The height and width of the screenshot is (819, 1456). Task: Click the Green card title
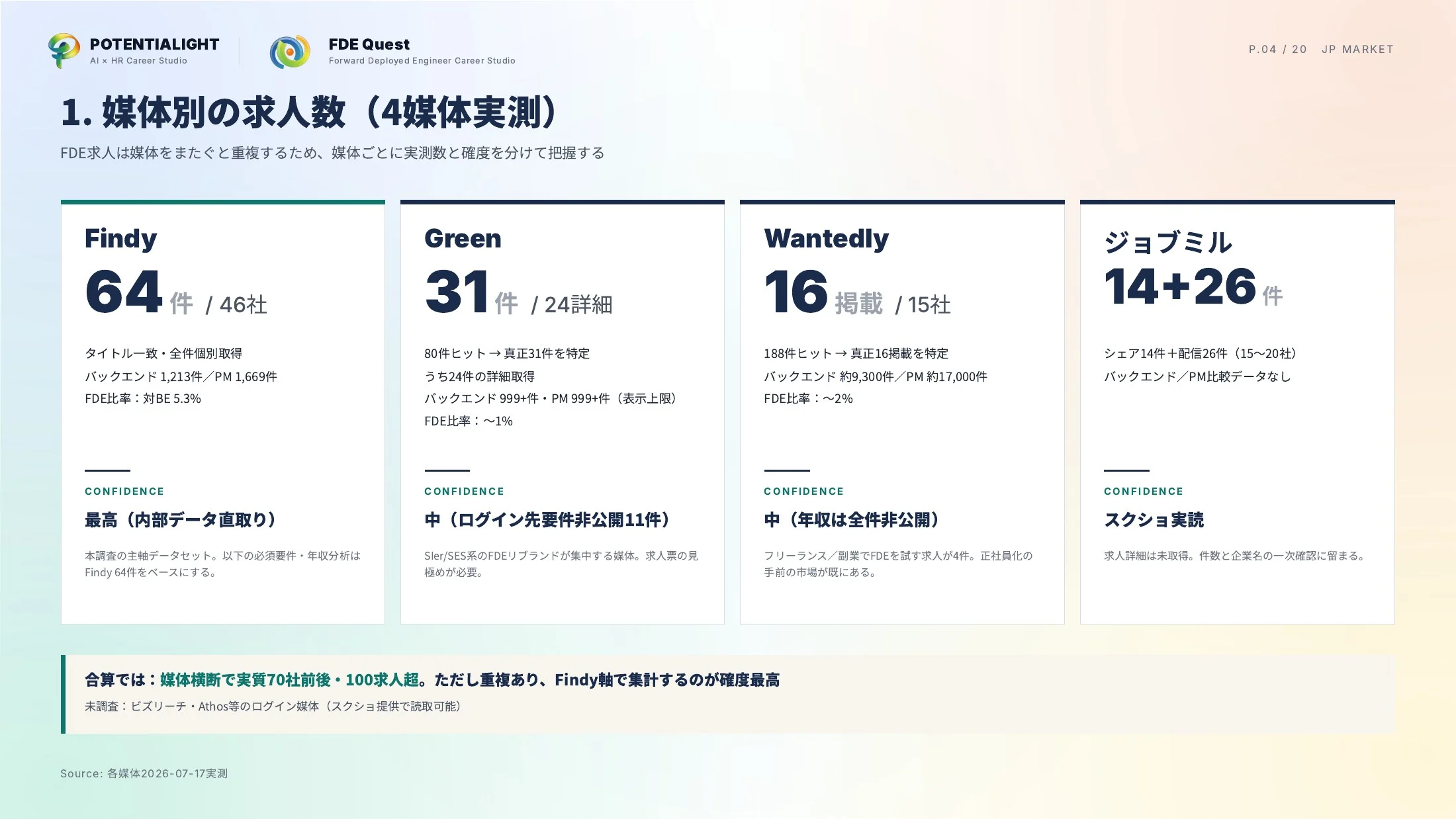tap(463, 238)
